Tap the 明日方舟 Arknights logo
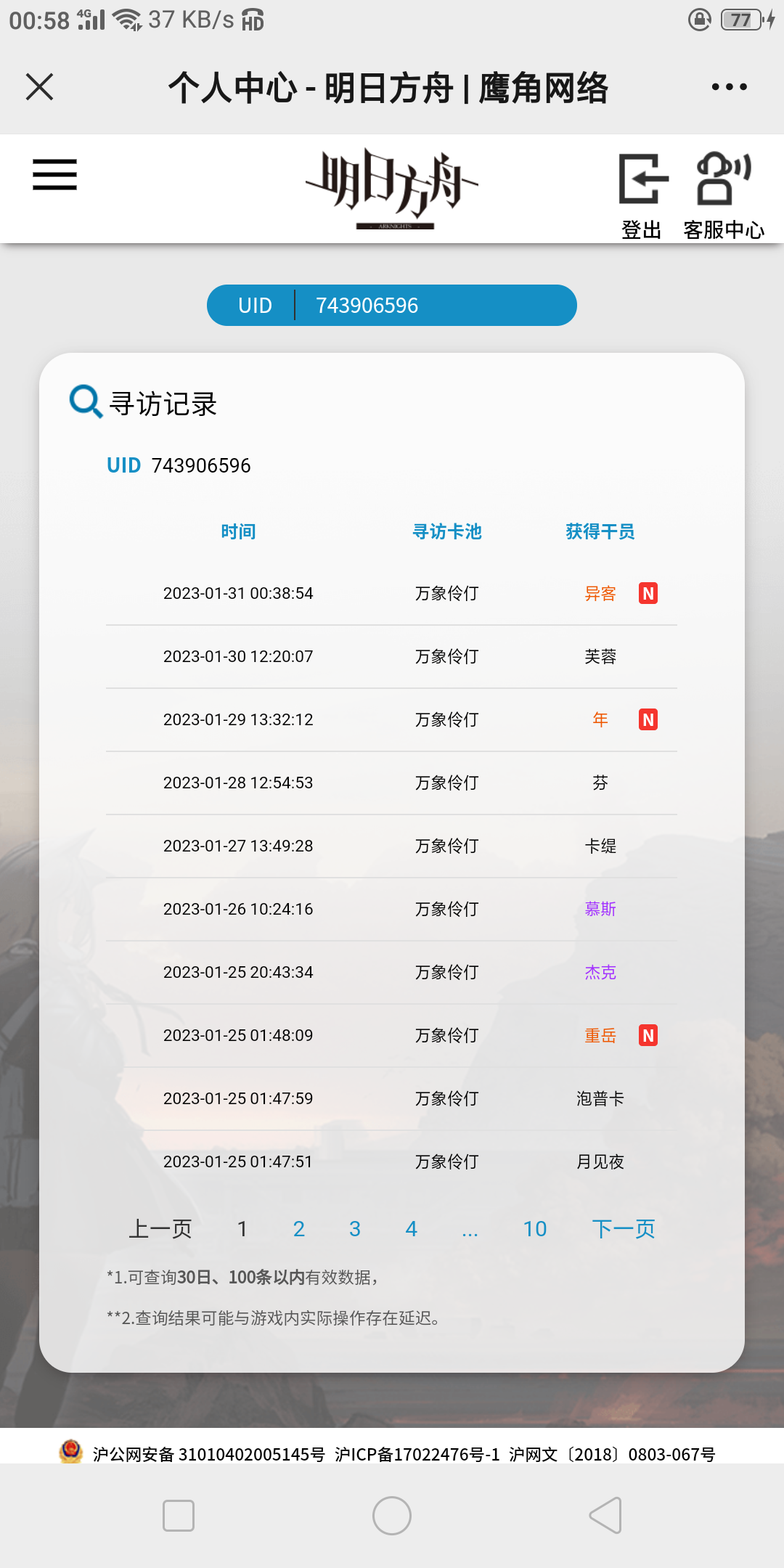784x1568 pixels. pos(392,189)
